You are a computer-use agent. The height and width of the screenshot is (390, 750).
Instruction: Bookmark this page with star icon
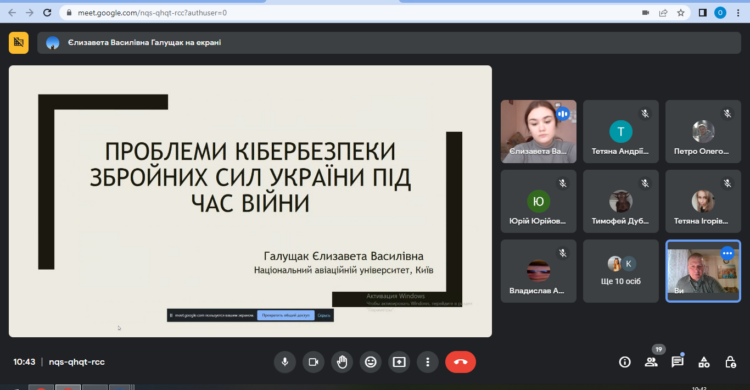tap(681, 13)
